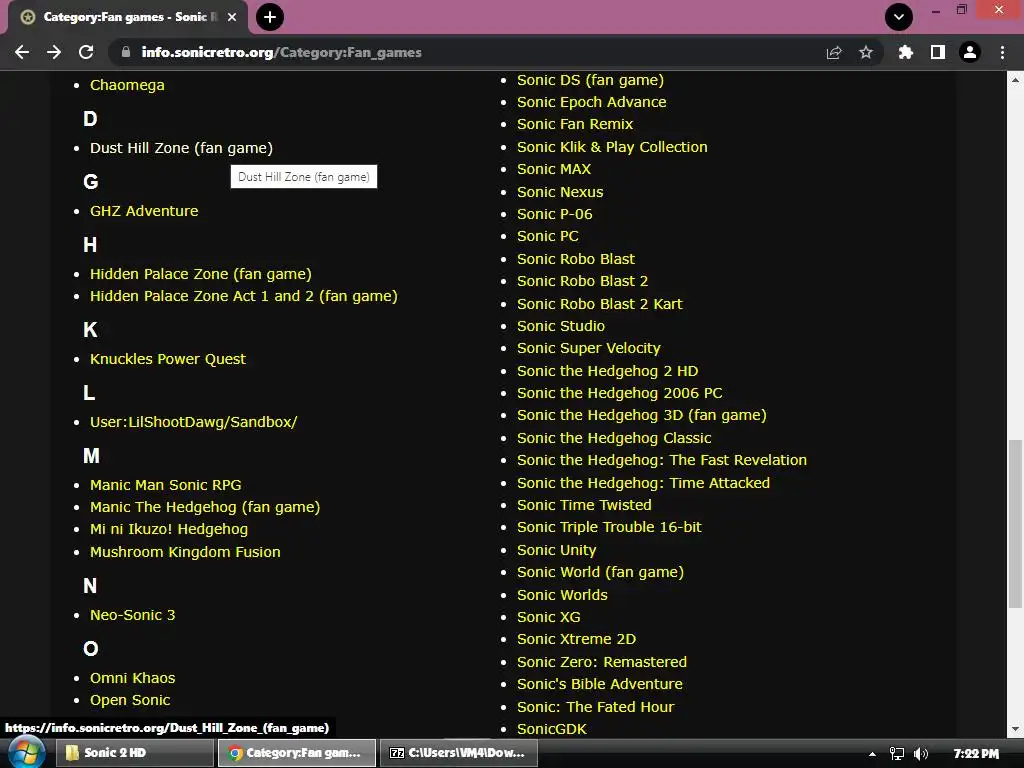The height and width of the screenshot is (768, 1024).
Task: Click the address bar URL
Action: (281, 52)
